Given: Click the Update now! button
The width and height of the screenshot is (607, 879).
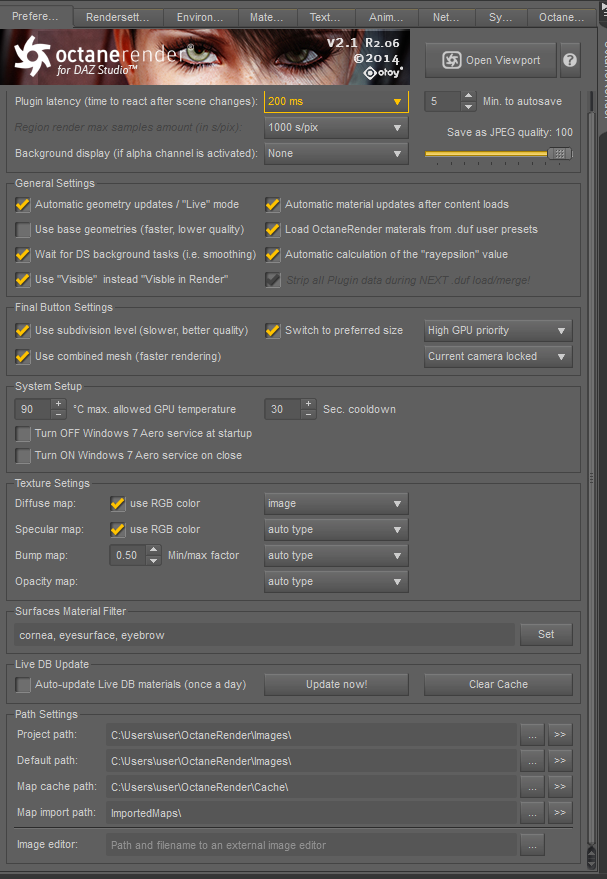Looking at the screenshot, I should pos(336,684).
